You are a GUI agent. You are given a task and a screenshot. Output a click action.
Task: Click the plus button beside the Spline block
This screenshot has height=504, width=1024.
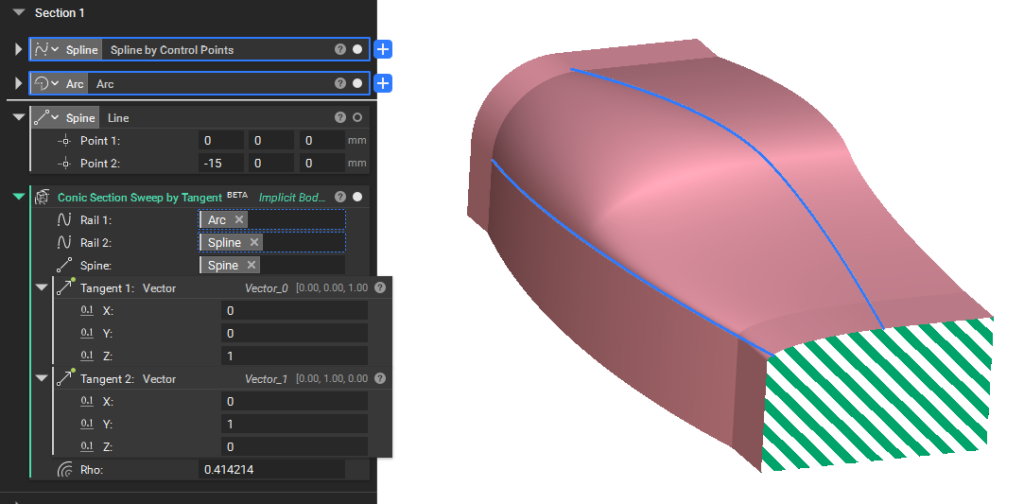(384, 49)
